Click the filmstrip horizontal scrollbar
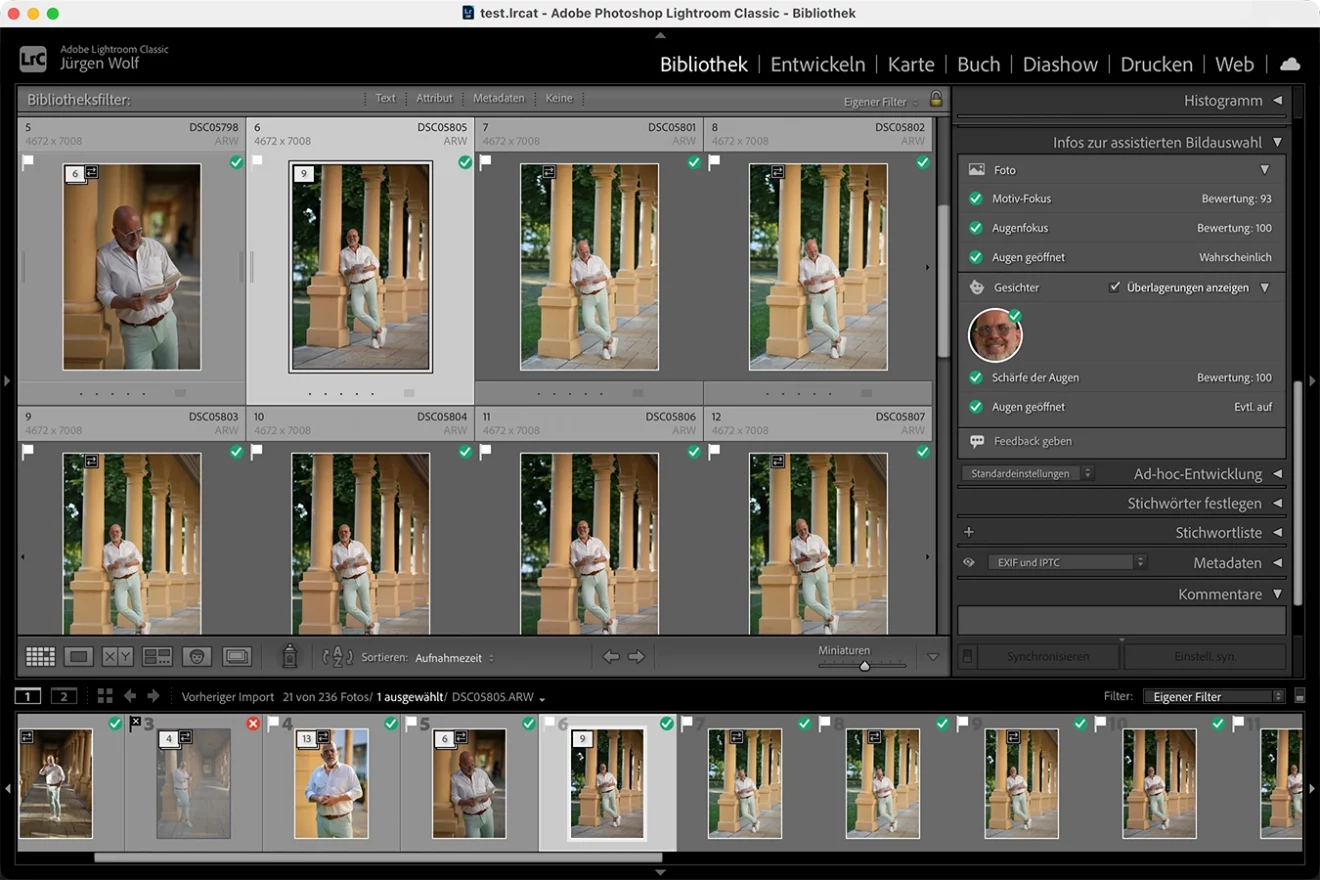 click(378, 857)
